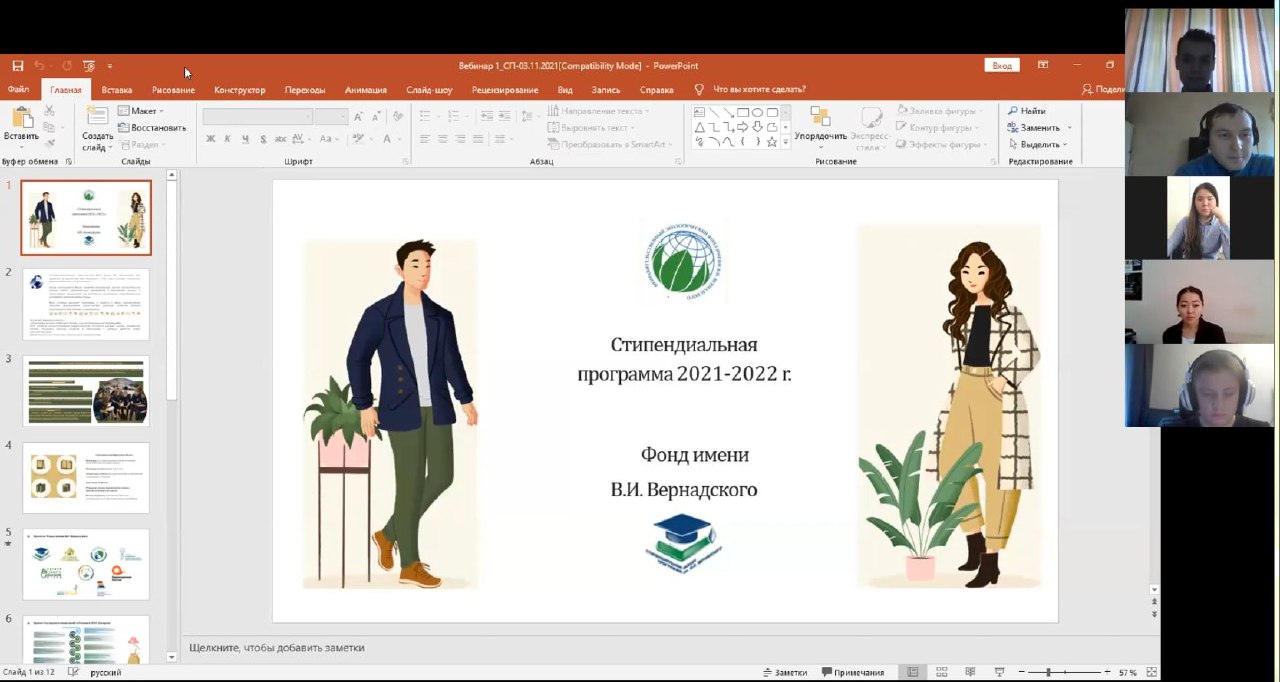Screen dimensions: 1280x682
Task: Clear all formatting icon
Action: pos(398,117)
